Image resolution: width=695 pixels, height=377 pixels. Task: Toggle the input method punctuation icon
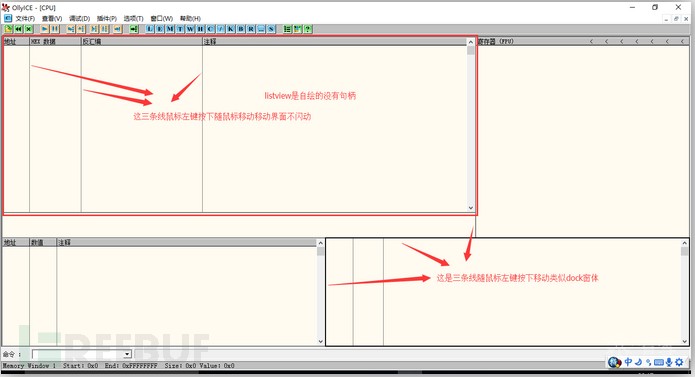point(648,362)
